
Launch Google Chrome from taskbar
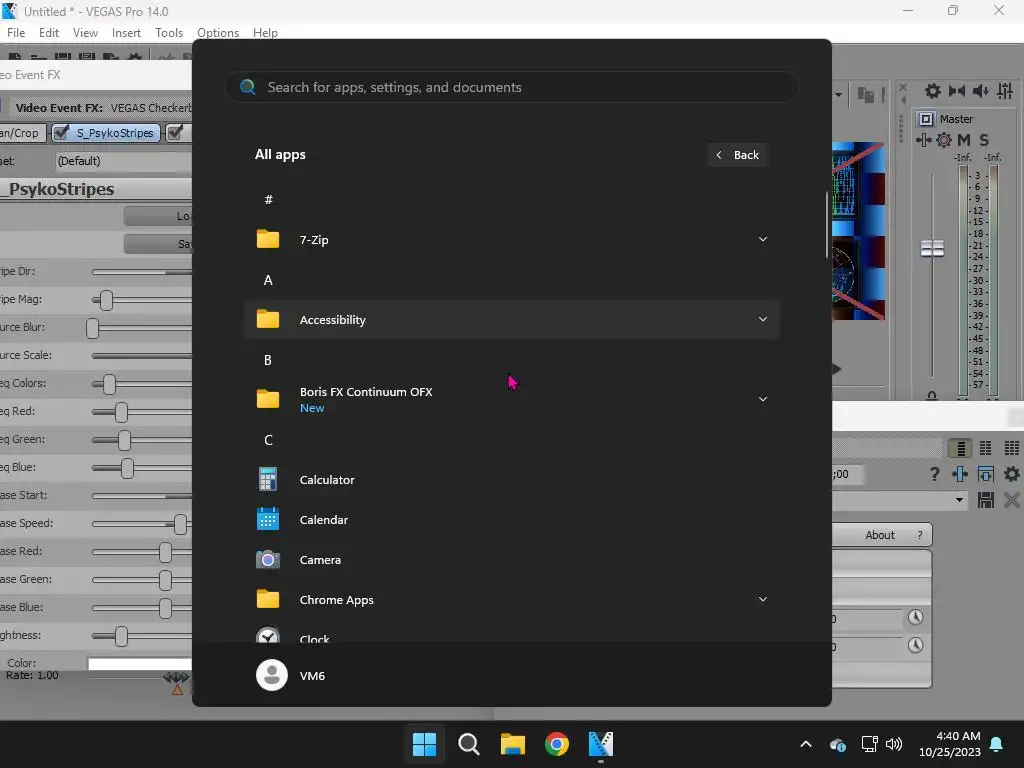tap(556, 744)
